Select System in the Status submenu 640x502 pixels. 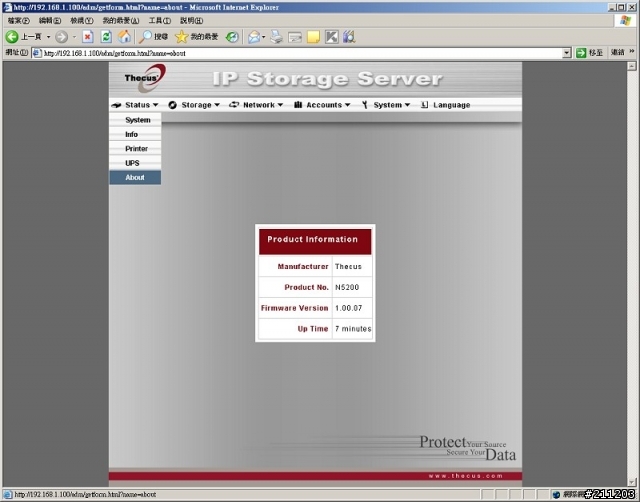135,120
